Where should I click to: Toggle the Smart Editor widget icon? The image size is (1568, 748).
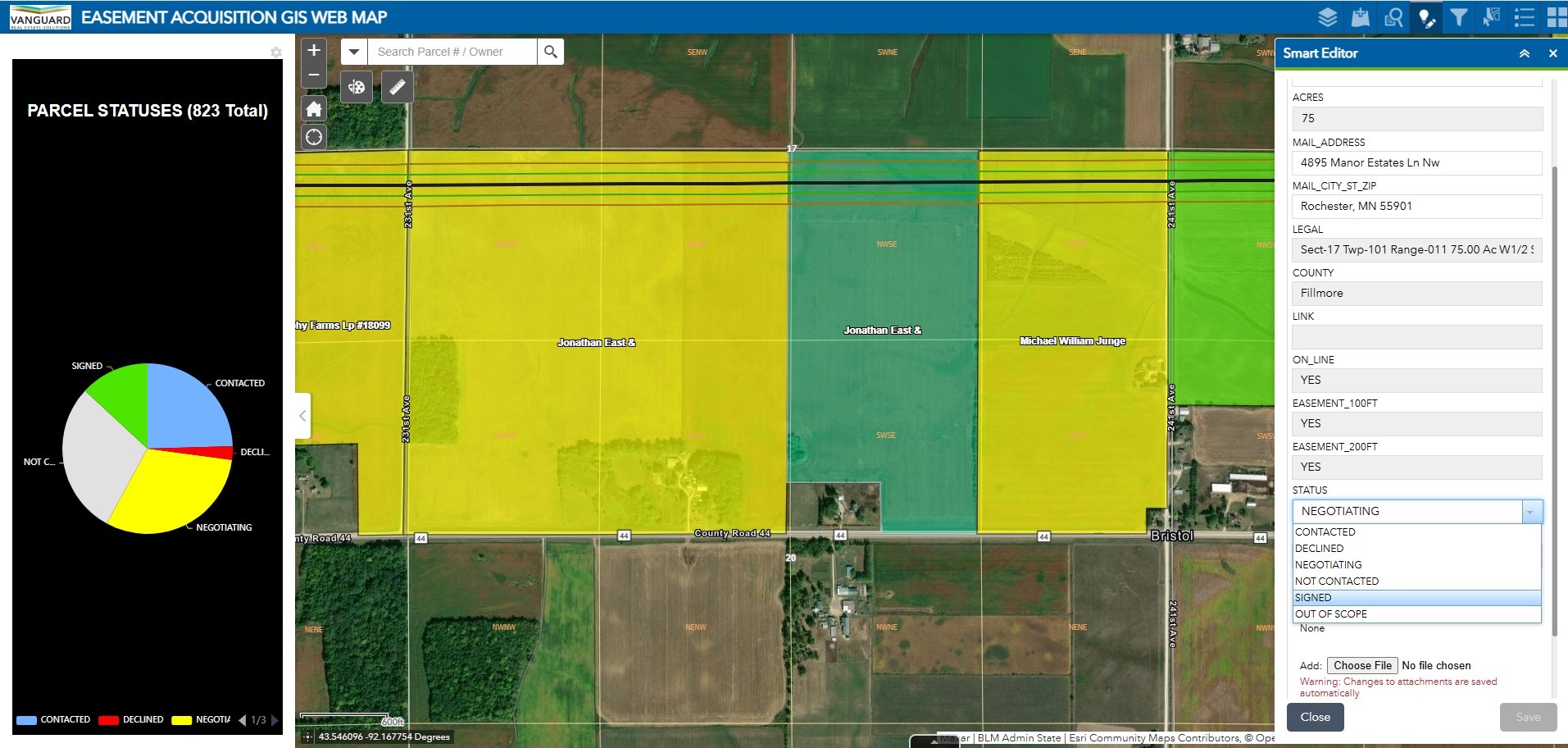[x=1426, y=17]
